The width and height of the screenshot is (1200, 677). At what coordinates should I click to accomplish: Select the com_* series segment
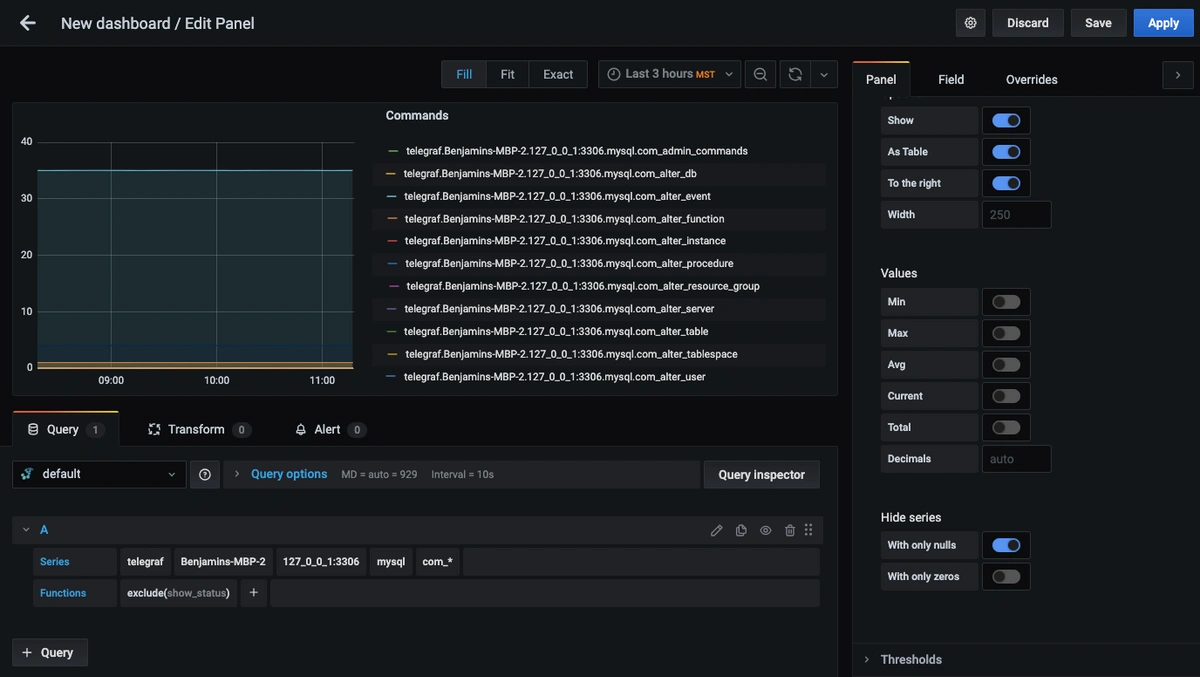[x=437, y=562]
